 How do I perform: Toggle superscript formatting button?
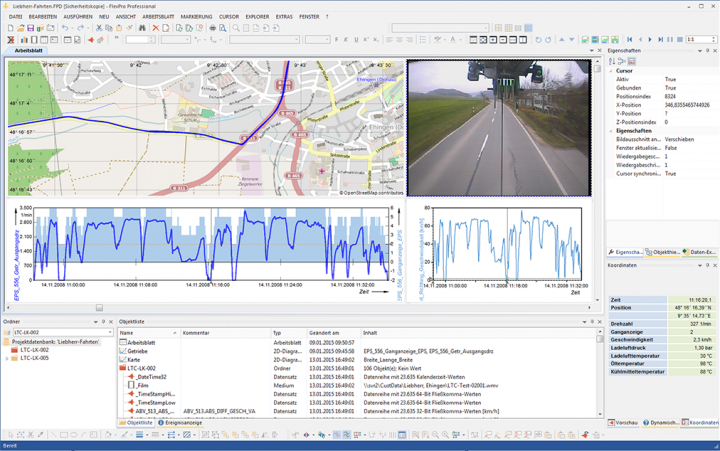coord(366,40)
